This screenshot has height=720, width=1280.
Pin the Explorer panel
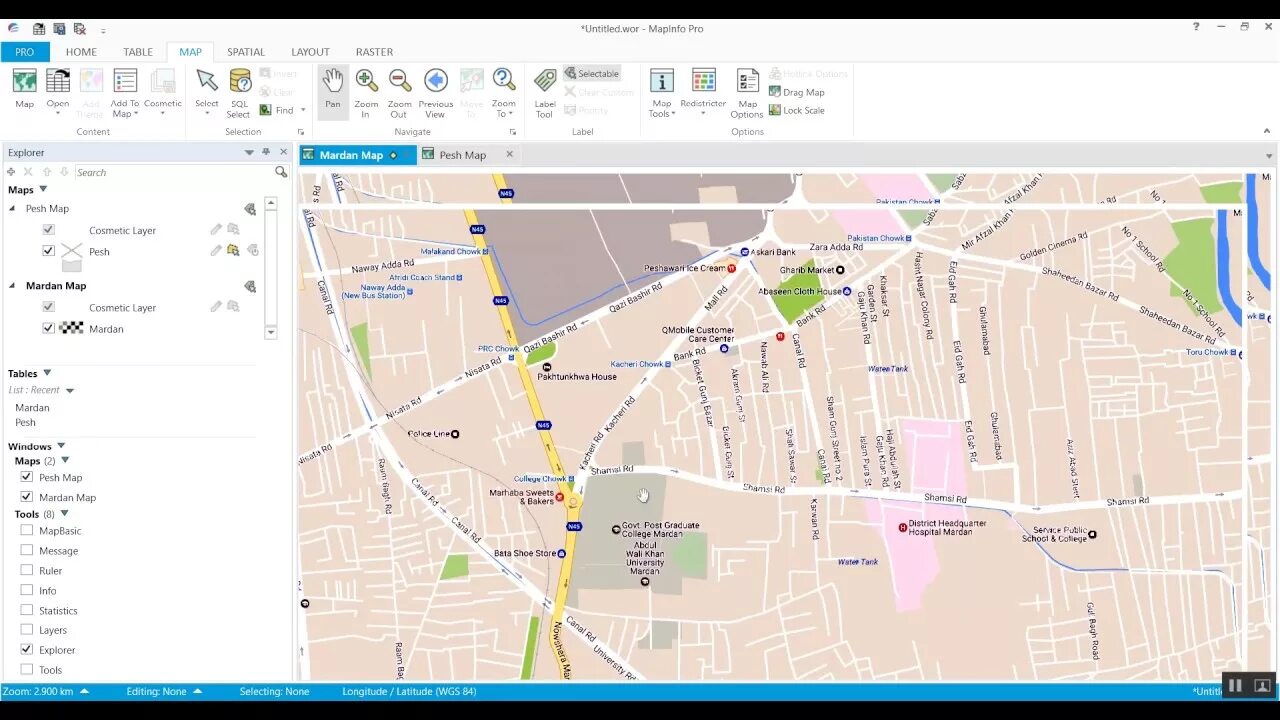click(x=266, y=152)
